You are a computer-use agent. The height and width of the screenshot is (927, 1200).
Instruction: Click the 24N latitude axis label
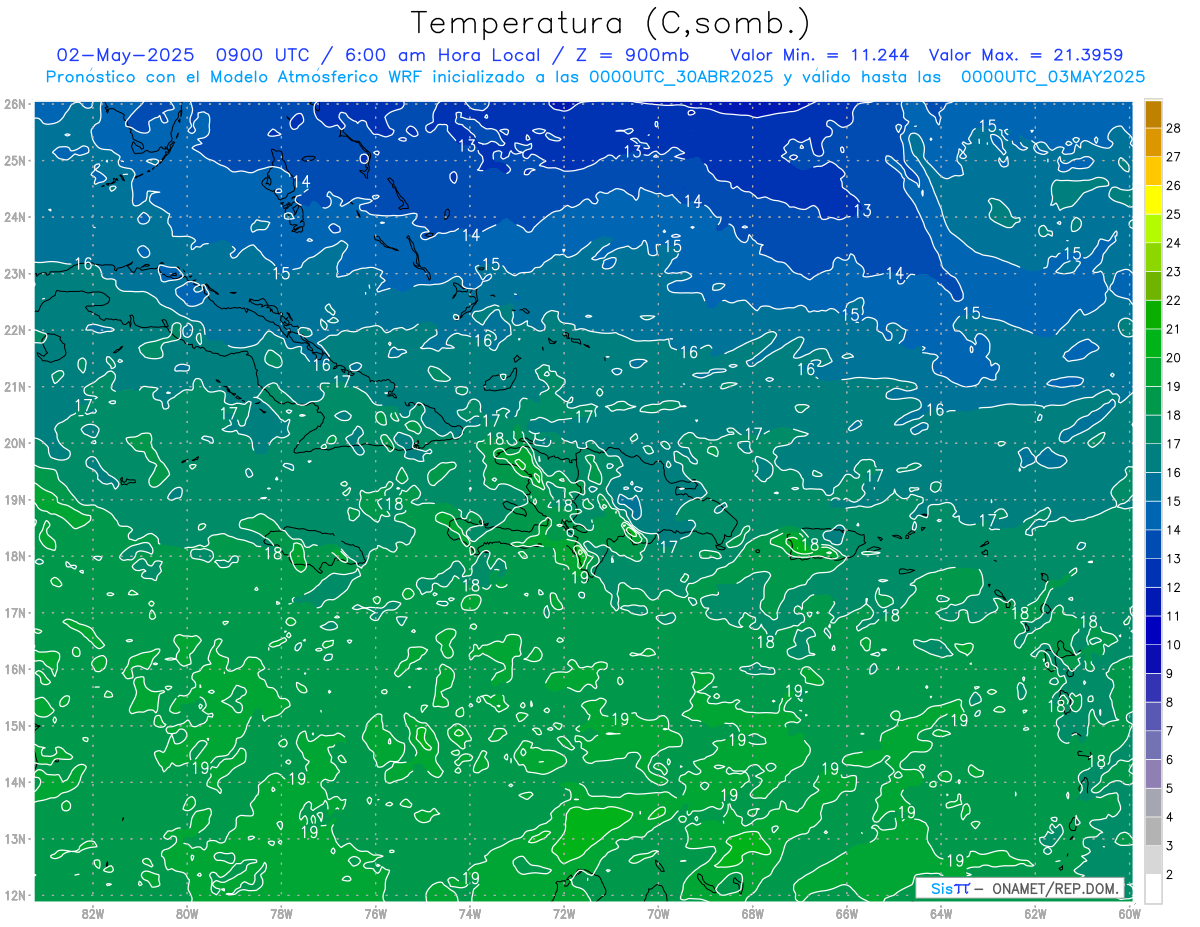[x=14, y=216]
